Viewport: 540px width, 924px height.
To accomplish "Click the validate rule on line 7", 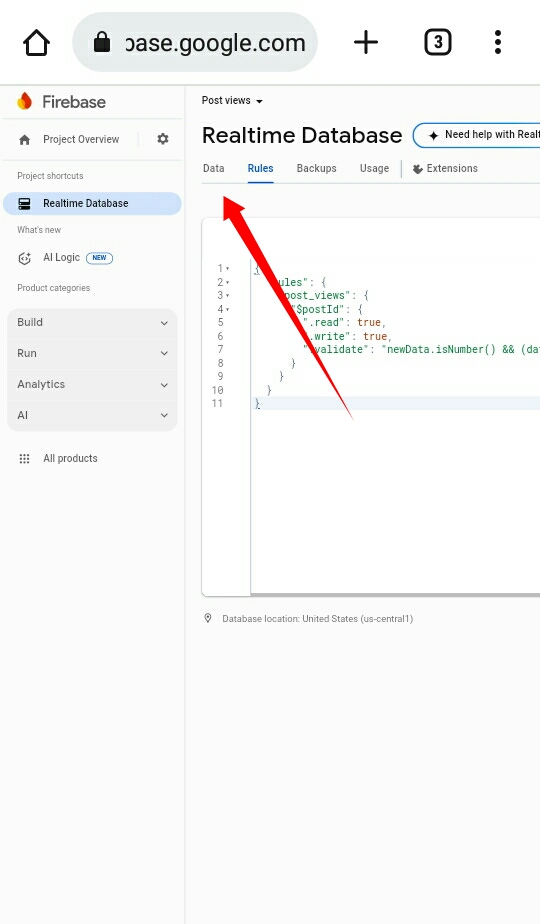I will point(422,349).
